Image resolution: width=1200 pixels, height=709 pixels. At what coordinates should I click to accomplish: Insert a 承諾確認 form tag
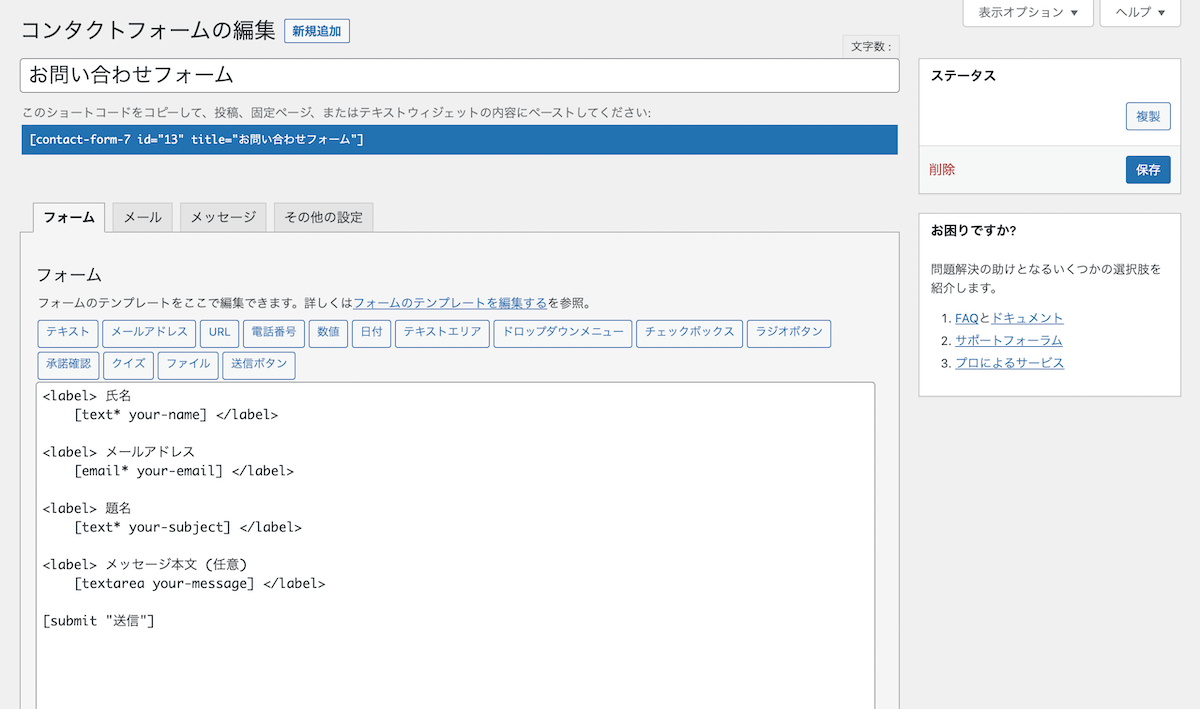click(68, 365)
